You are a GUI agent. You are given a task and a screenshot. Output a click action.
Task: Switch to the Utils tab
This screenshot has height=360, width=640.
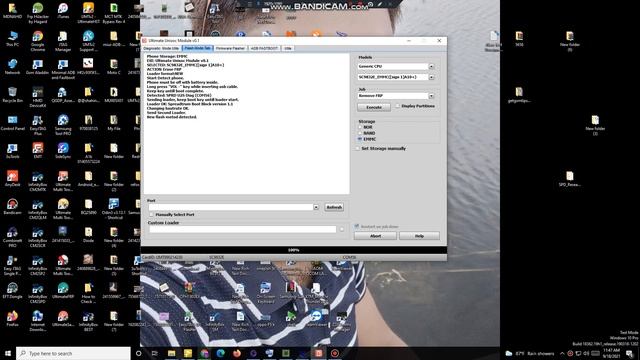[288, 48]
